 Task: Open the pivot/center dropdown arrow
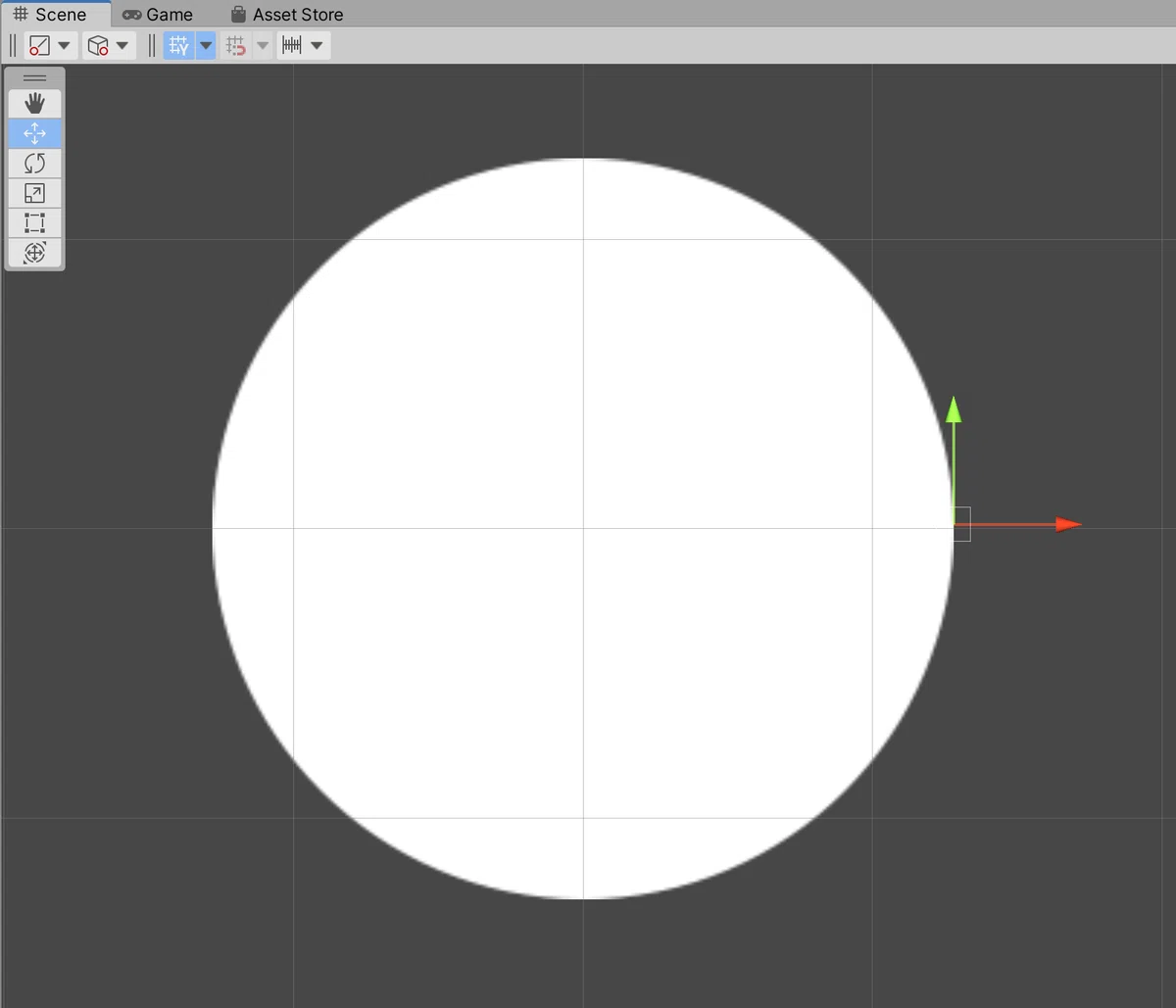coord(65,45)
